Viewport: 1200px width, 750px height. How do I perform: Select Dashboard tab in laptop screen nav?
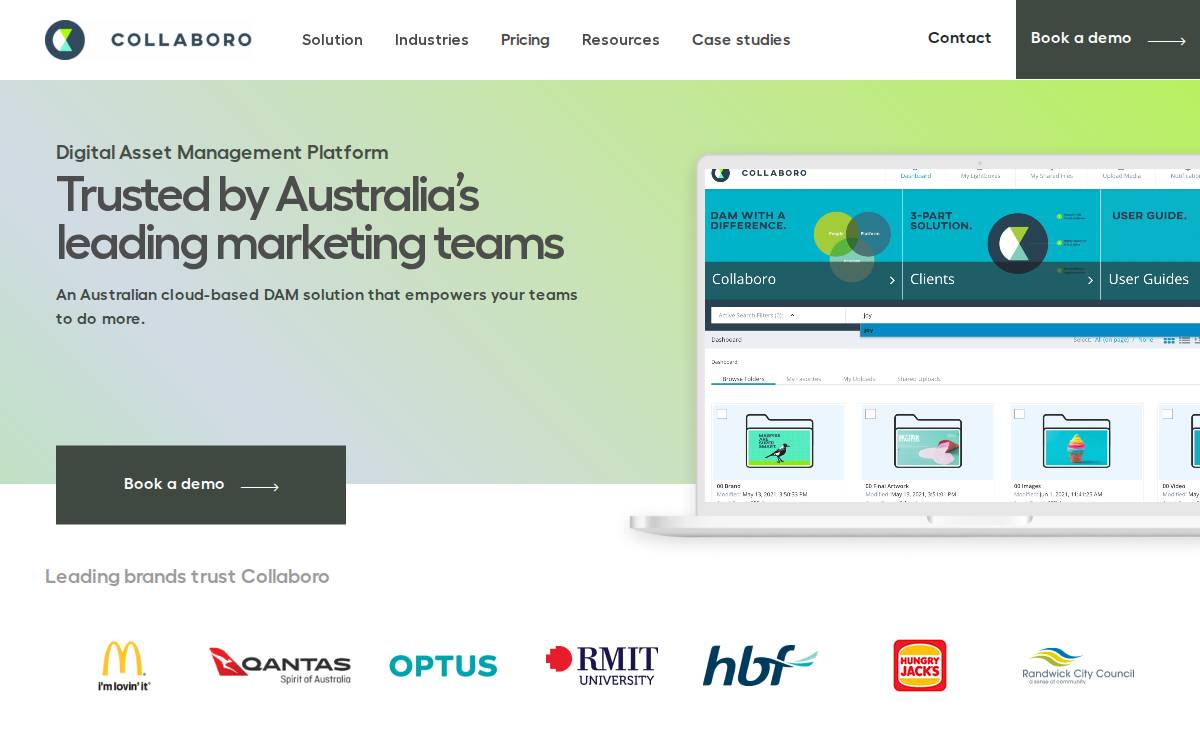coord(916,176)
